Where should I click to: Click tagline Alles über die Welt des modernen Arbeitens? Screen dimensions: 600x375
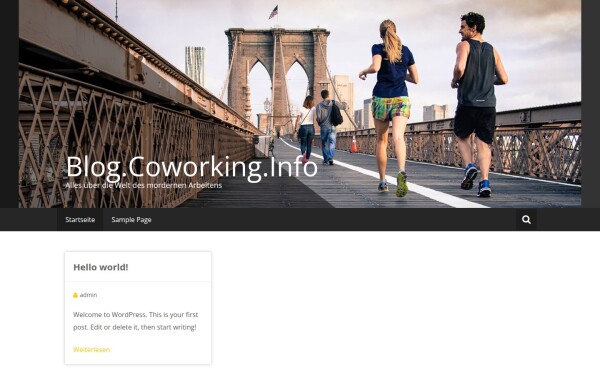[143, 186]
